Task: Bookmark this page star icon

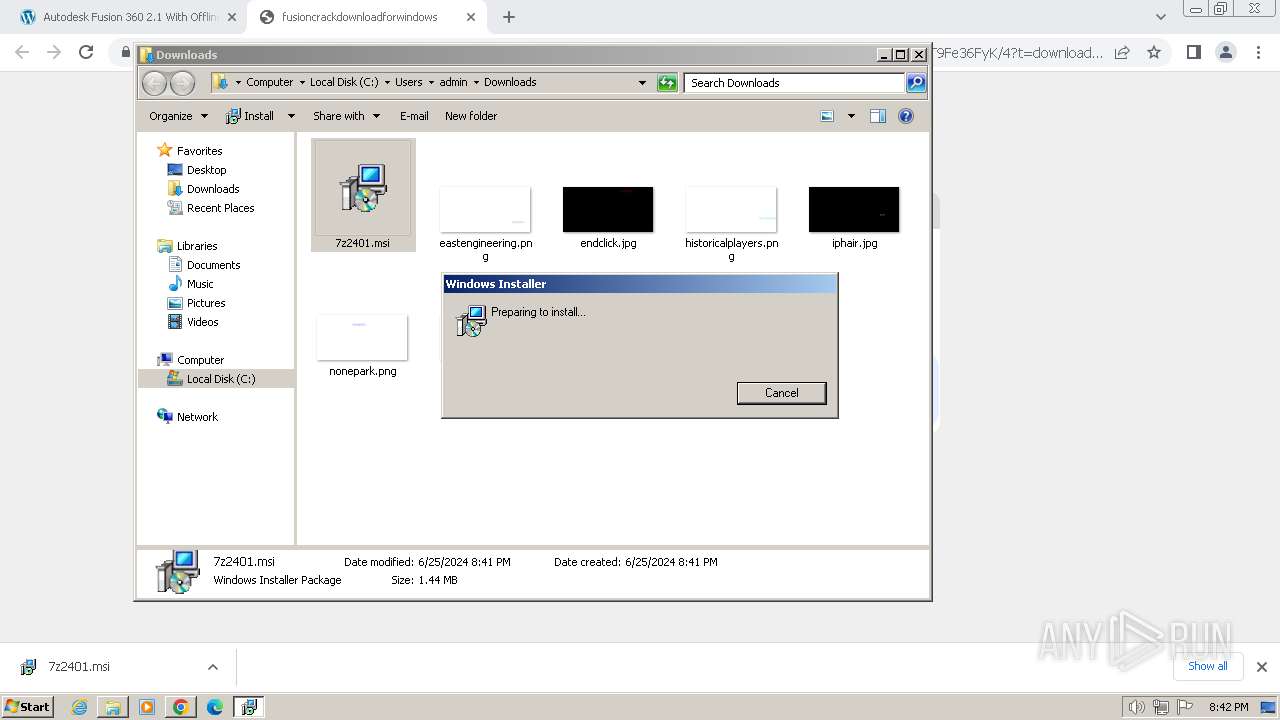Action: (1154, 52)
